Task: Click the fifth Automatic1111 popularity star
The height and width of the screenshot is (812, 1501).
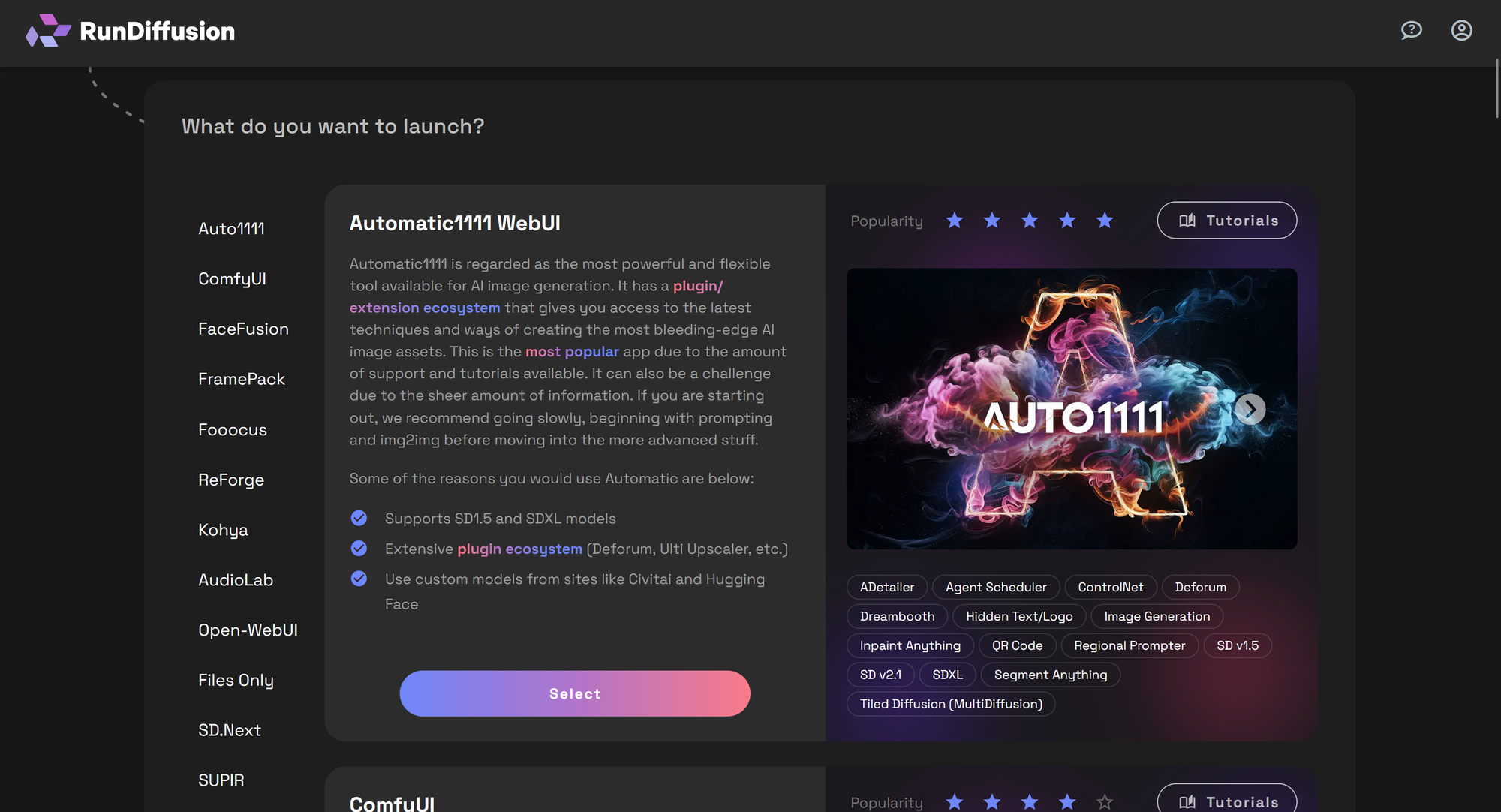Action: click(x=1105, y=220)
